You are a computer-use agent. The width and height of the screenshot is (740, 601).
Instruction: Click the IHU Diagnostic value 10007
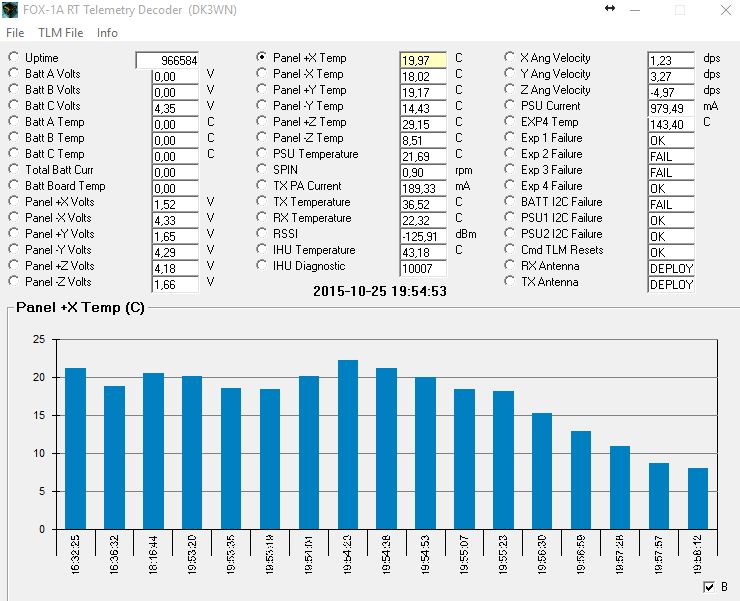pos(423,268)
